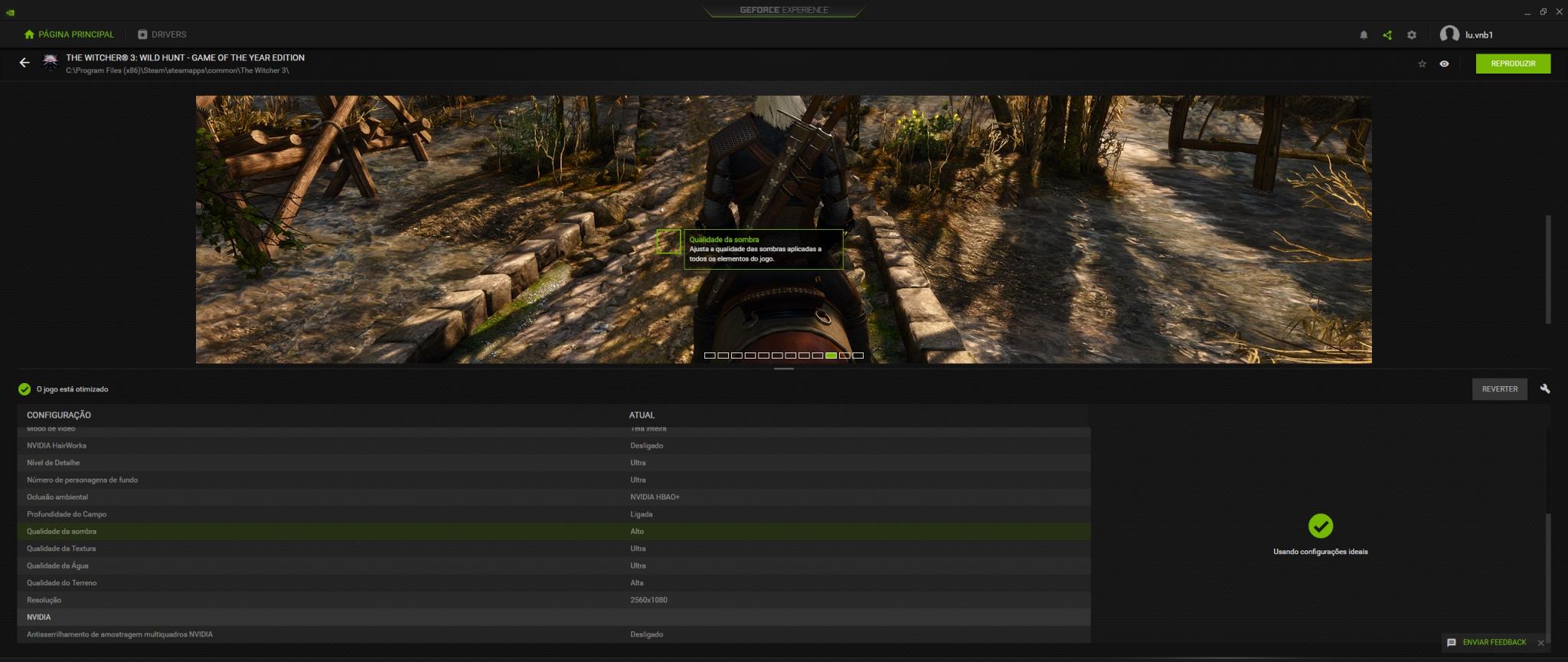This screenshot has width=1568, height=662.
Task: Open Enviar Feedback
Action: pos(1487,642)
